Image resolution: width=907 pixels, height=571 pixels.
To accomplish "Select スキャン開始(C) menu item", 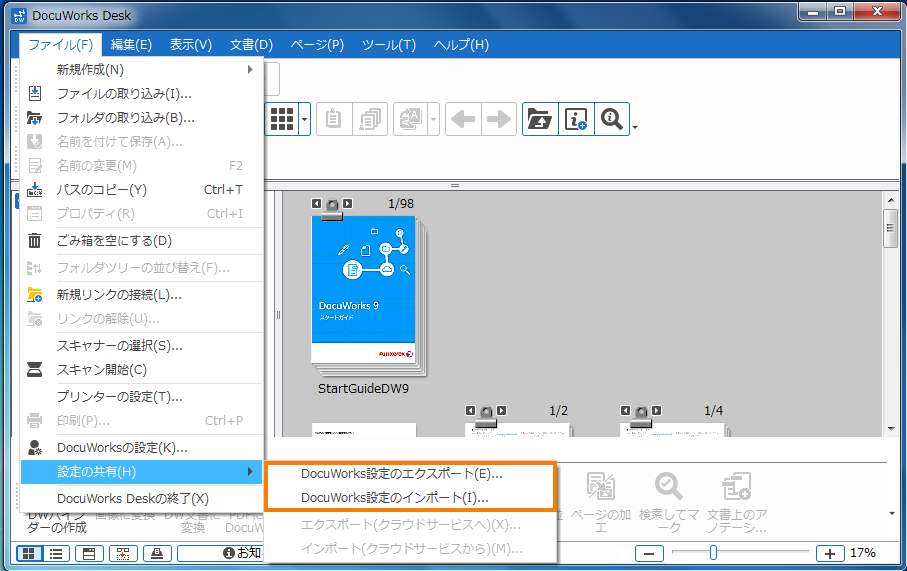I will coord(142,370).
